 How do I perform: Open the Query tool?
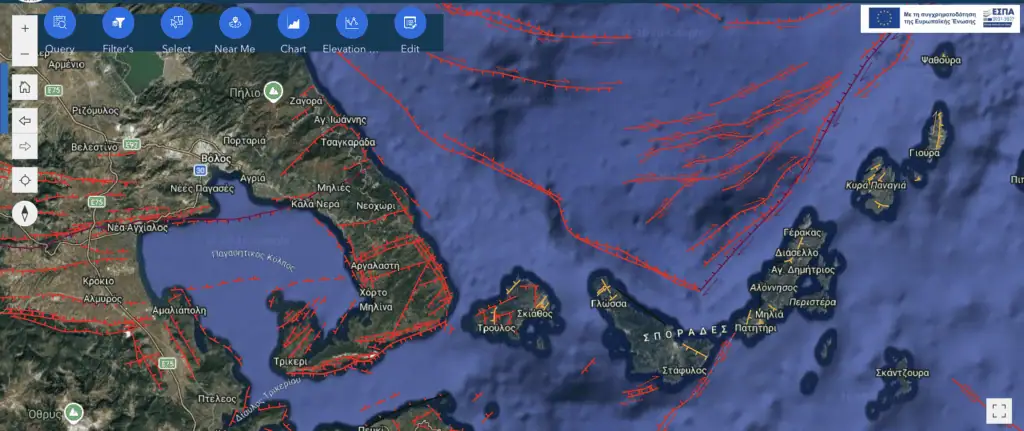[60, 22]
